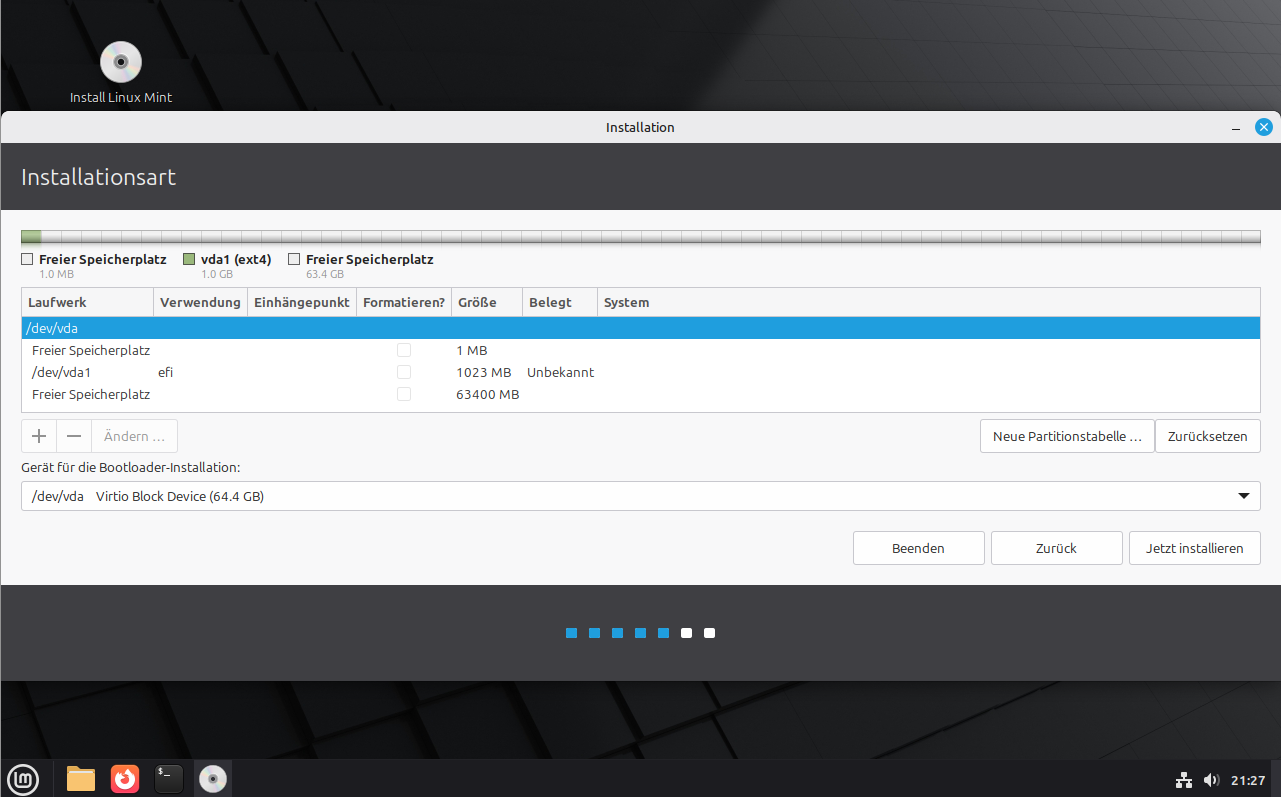
Task: Launch the file manager from taskbar
Action: pos(81,778)
